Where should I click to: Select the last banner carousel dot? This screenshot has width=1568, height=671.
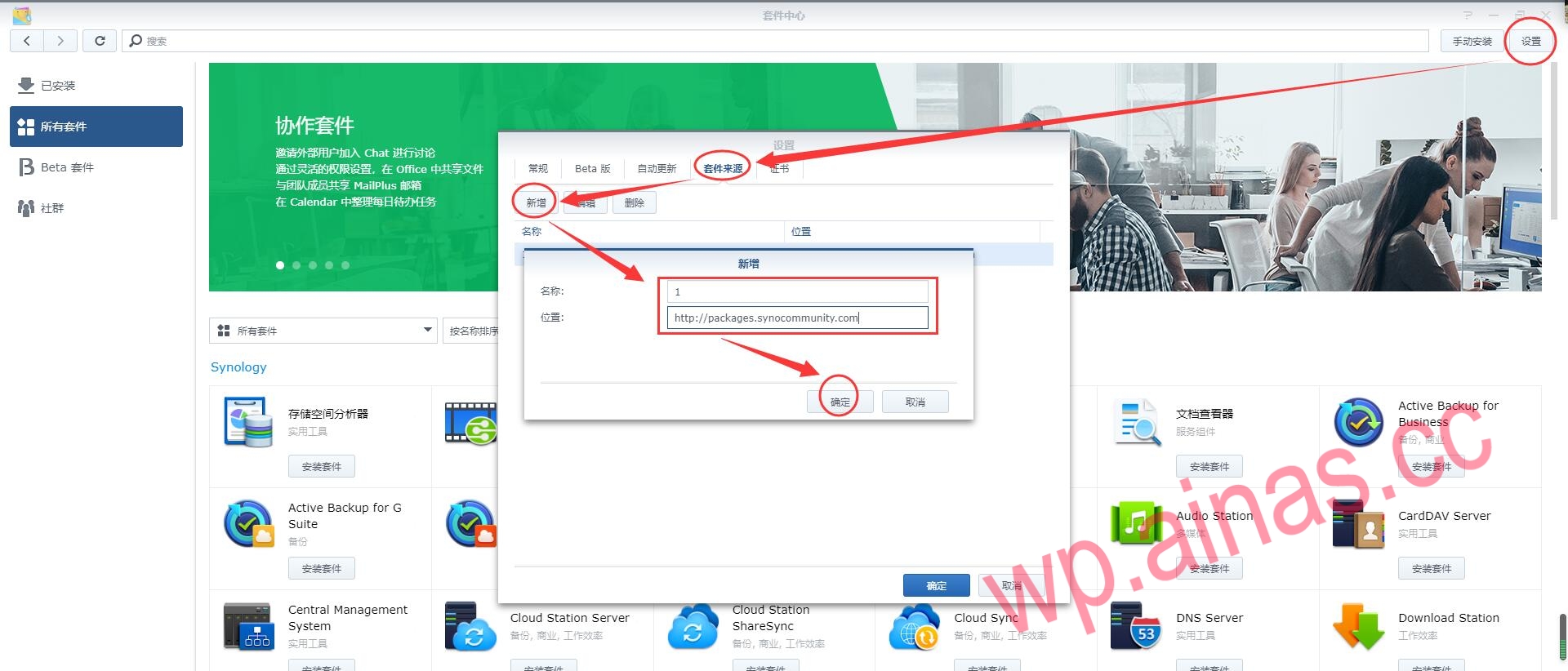[345, 265]
